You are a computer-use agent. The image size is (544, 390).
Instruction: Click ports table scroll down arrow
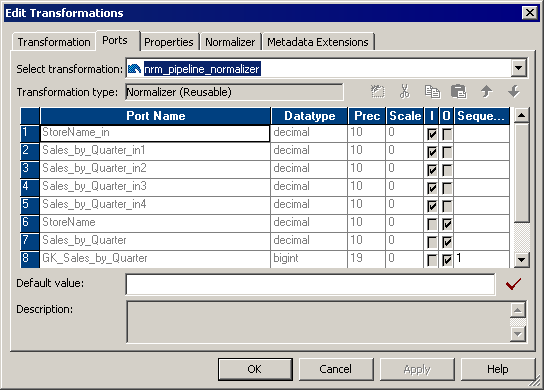[x=522, y=260]
